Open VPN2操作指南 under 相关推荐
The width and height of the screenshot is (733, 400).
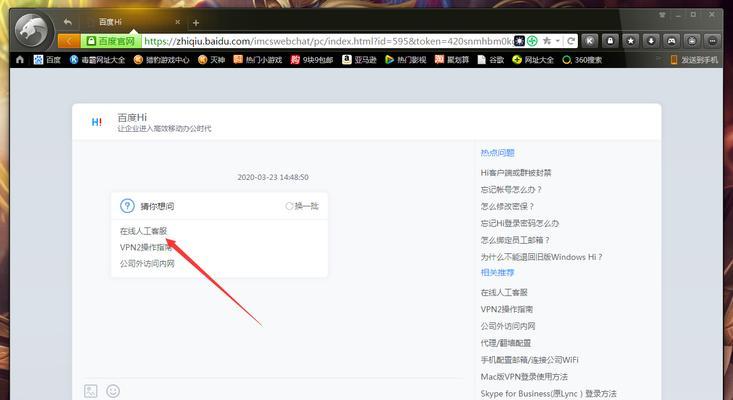click(507, 309)
